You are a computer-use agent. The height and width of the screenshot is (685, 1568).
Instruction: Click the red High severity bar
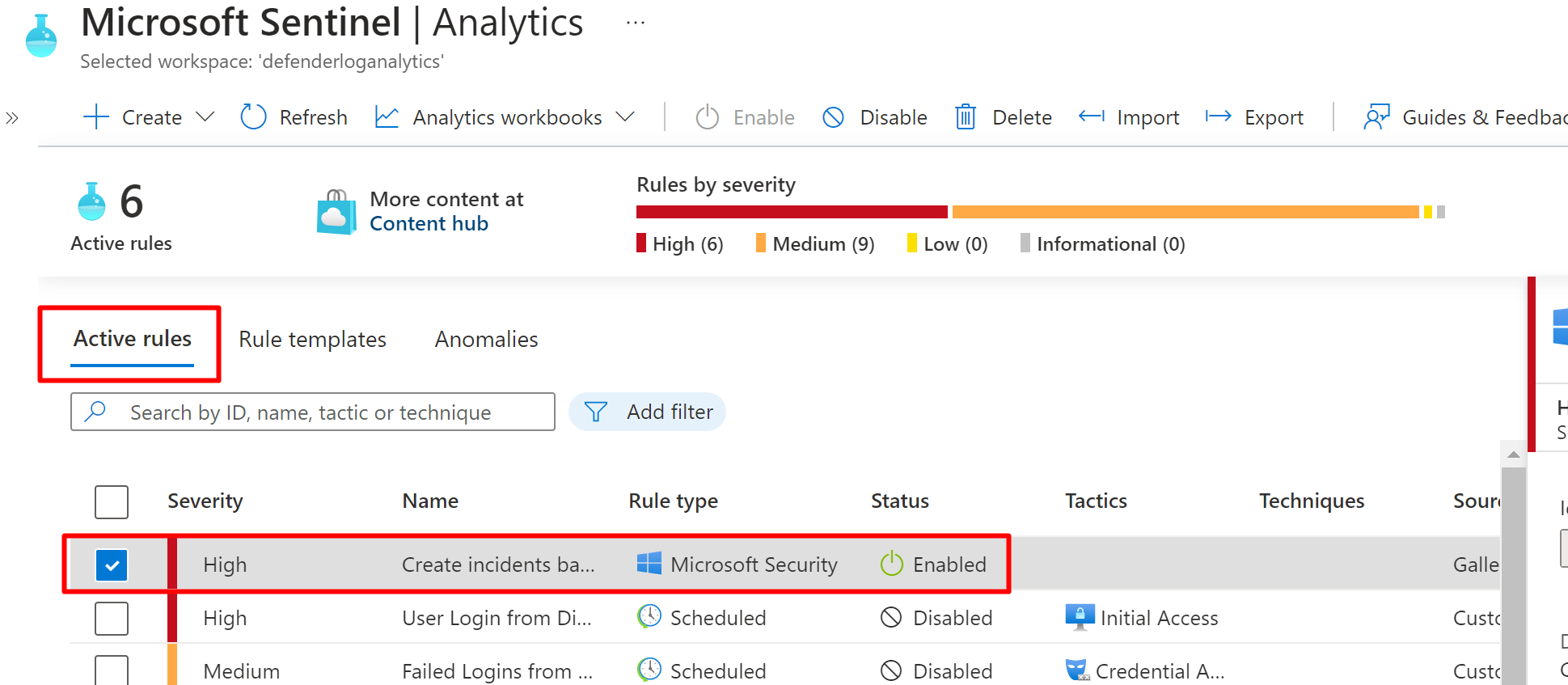coord(791,212)
